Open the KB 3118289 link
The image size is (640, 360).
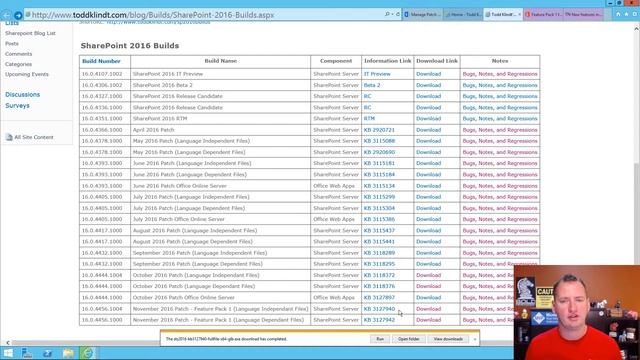(379, 253)
